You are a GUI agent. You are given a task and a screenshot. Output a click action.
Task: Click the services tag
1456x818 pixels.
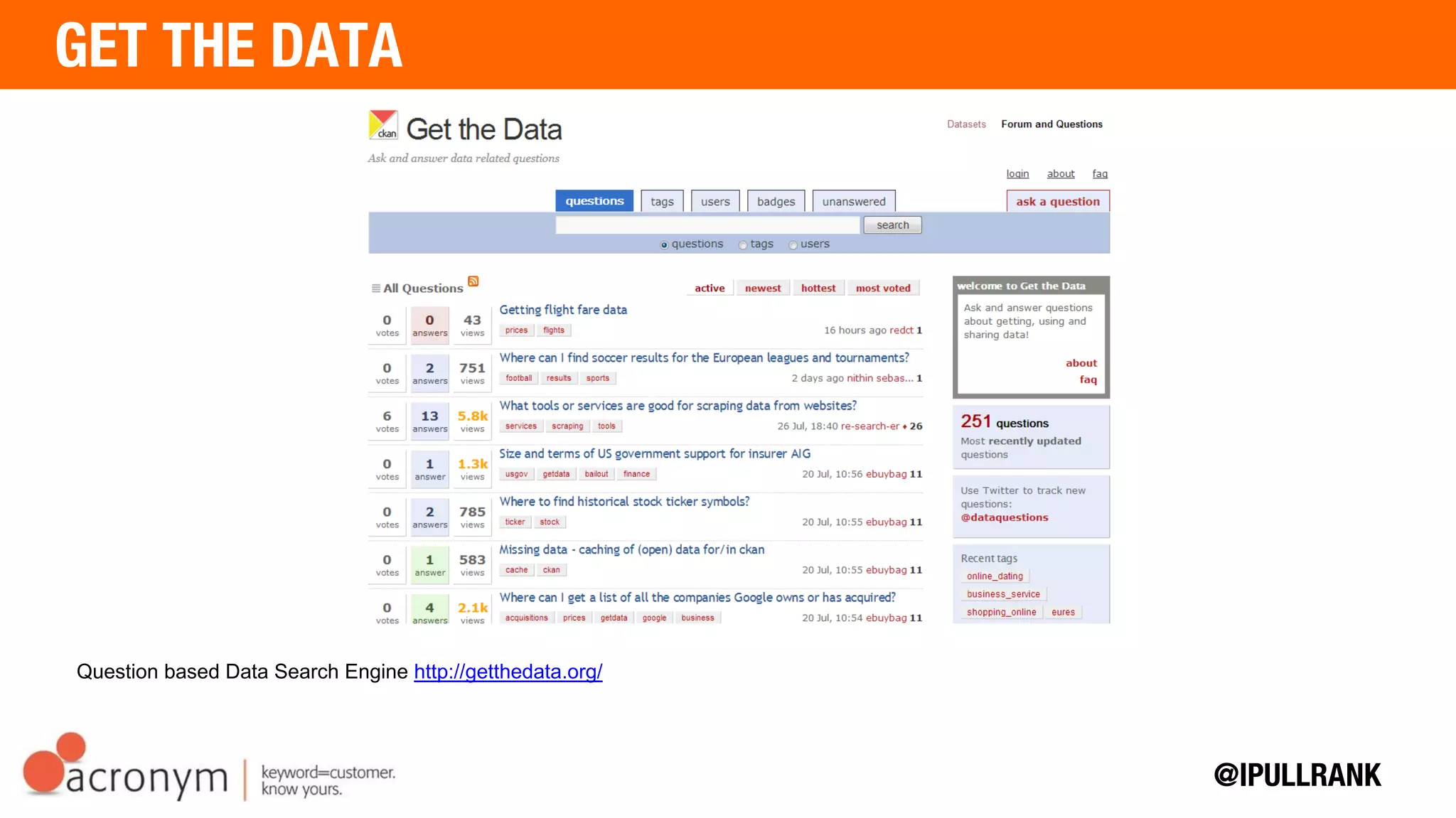(521, 426)
